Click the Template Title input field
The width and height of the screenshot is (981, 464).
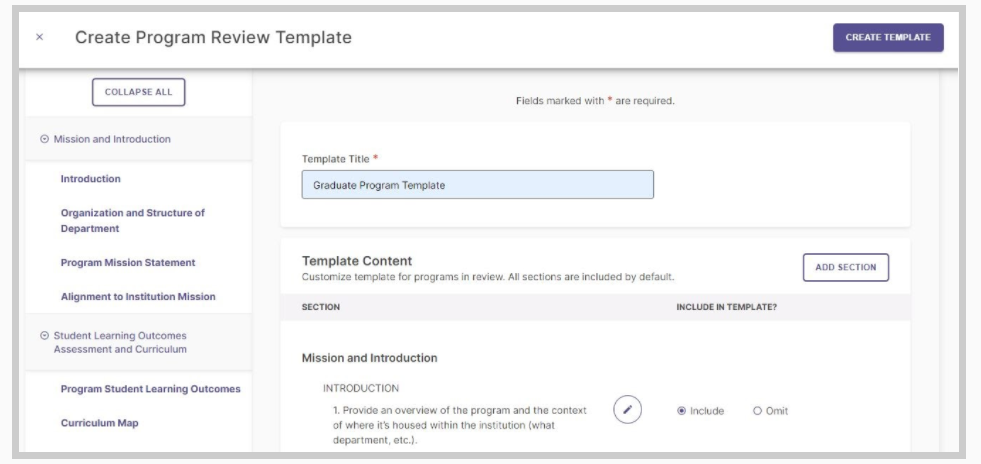(x=477, y=184)
